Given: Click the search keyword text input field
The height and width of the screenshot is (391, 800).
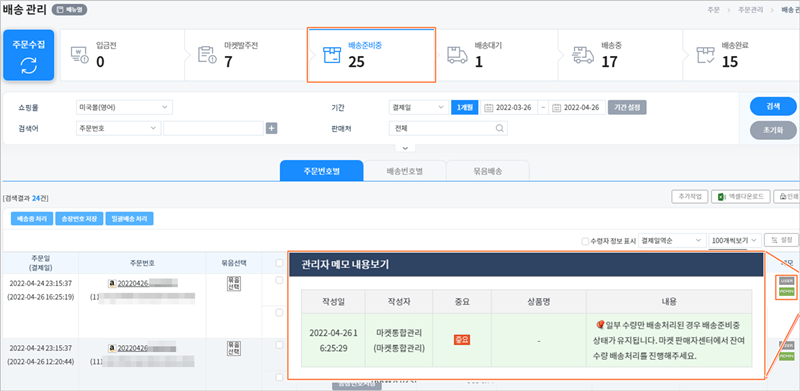Looking at the screenshot, I should 213,129.
